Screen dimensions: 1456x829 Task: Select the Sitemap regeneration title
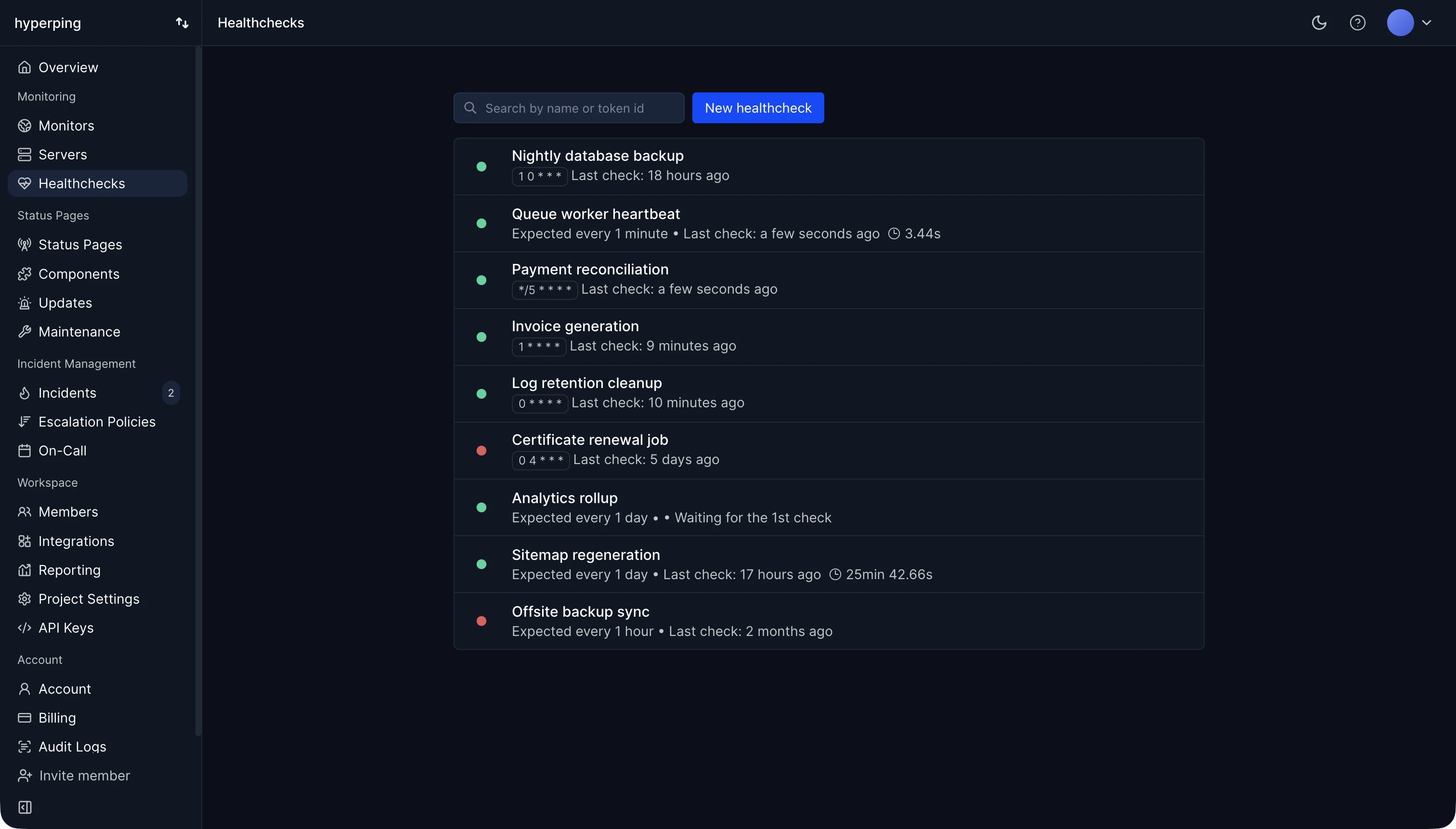point(586,555)
